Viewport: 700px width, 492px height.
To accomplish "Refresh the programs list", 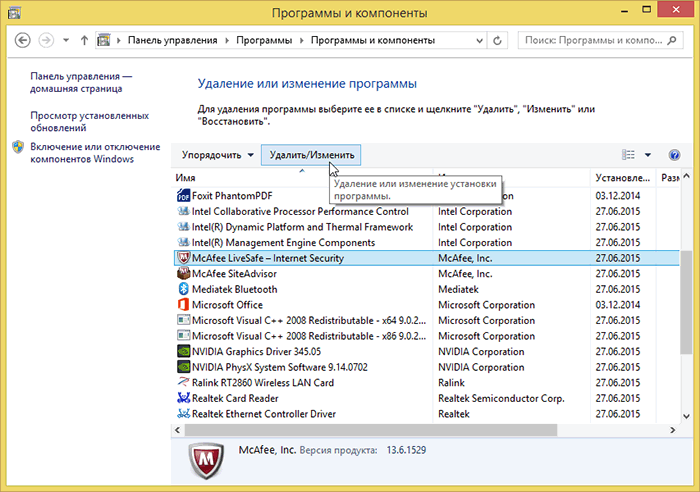I will pyautogui.click(x=497, y=41).
